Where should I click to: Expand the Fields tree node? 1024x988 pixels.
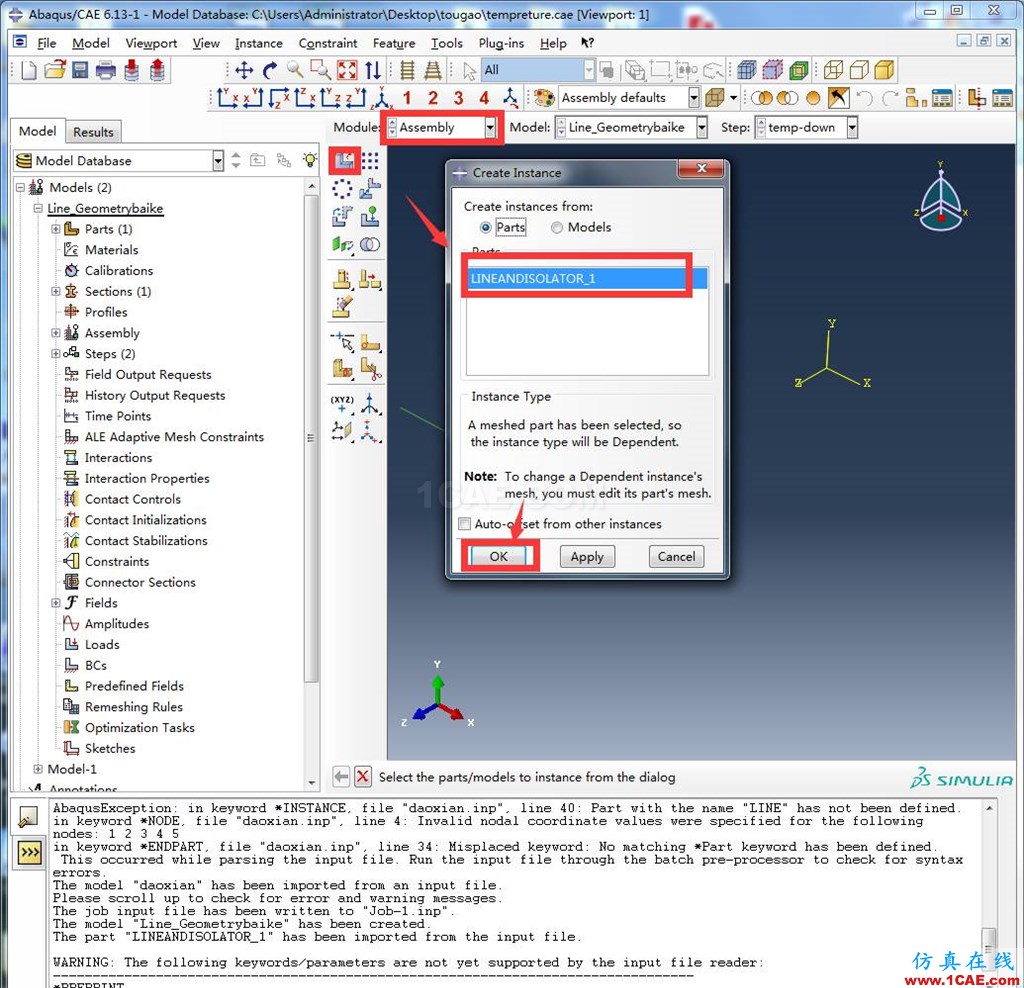(x=56, y=603)
